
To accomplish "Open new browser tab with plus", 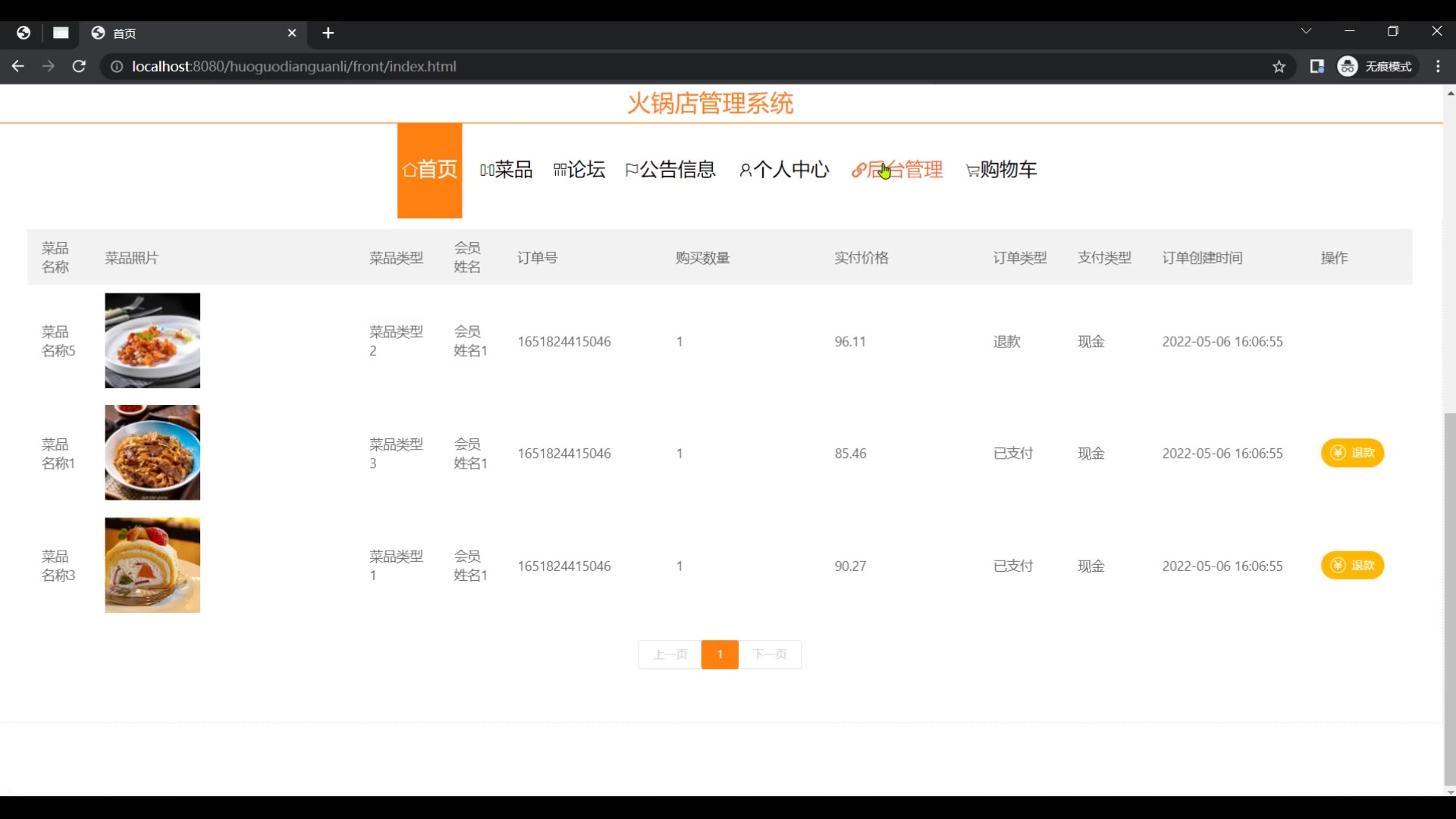I will (x=328, y=33).
